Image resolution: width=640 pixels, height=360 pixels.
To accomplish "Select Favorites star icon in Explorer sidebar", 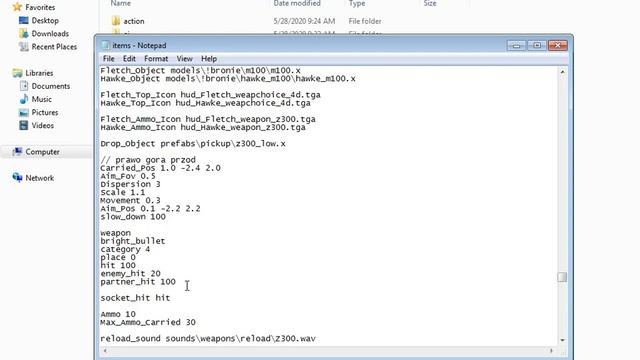I will pos(17,7).
